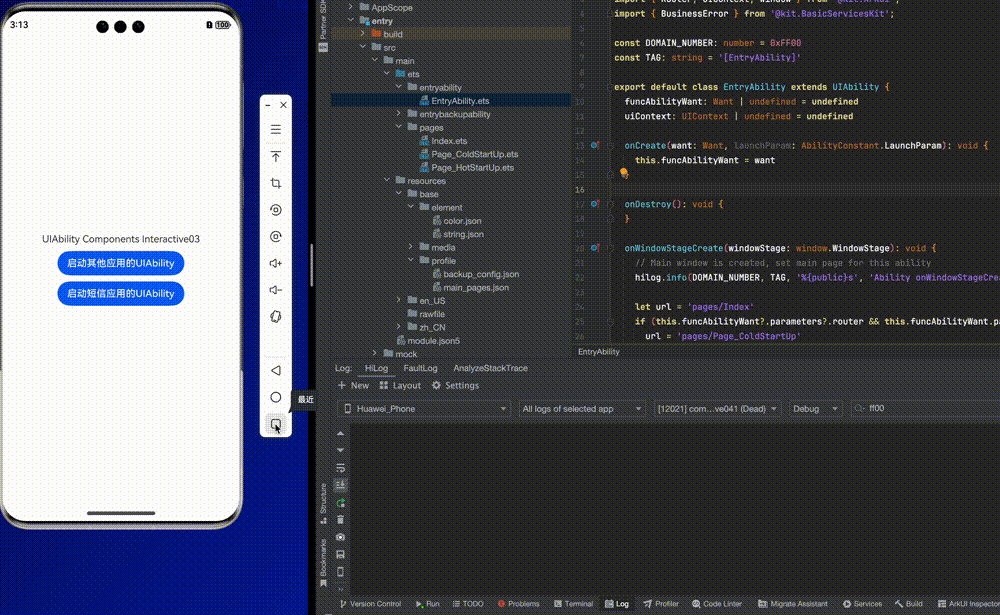Open the Version Control tool window

[x=371, y=604]
